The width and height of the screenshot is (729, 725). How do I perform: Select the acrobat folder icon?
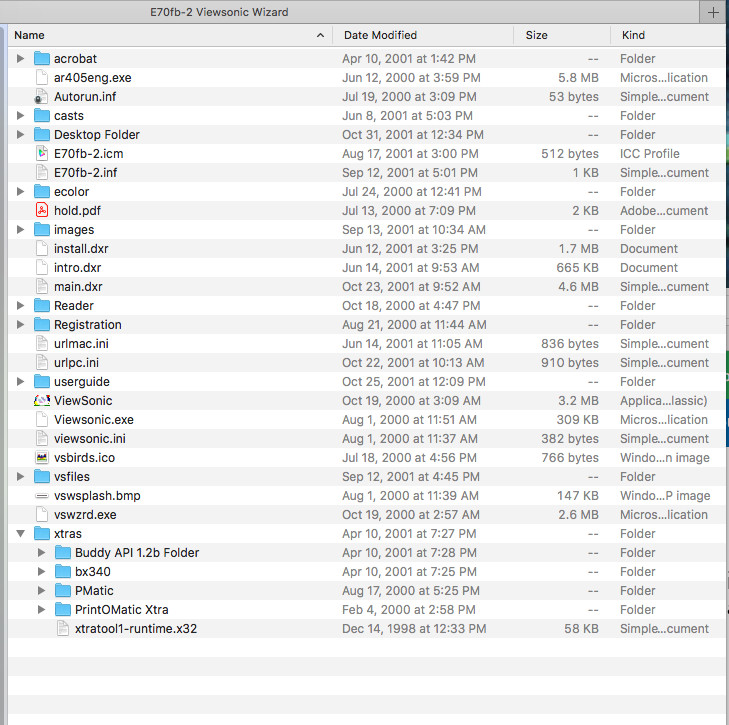click(42, 59)
